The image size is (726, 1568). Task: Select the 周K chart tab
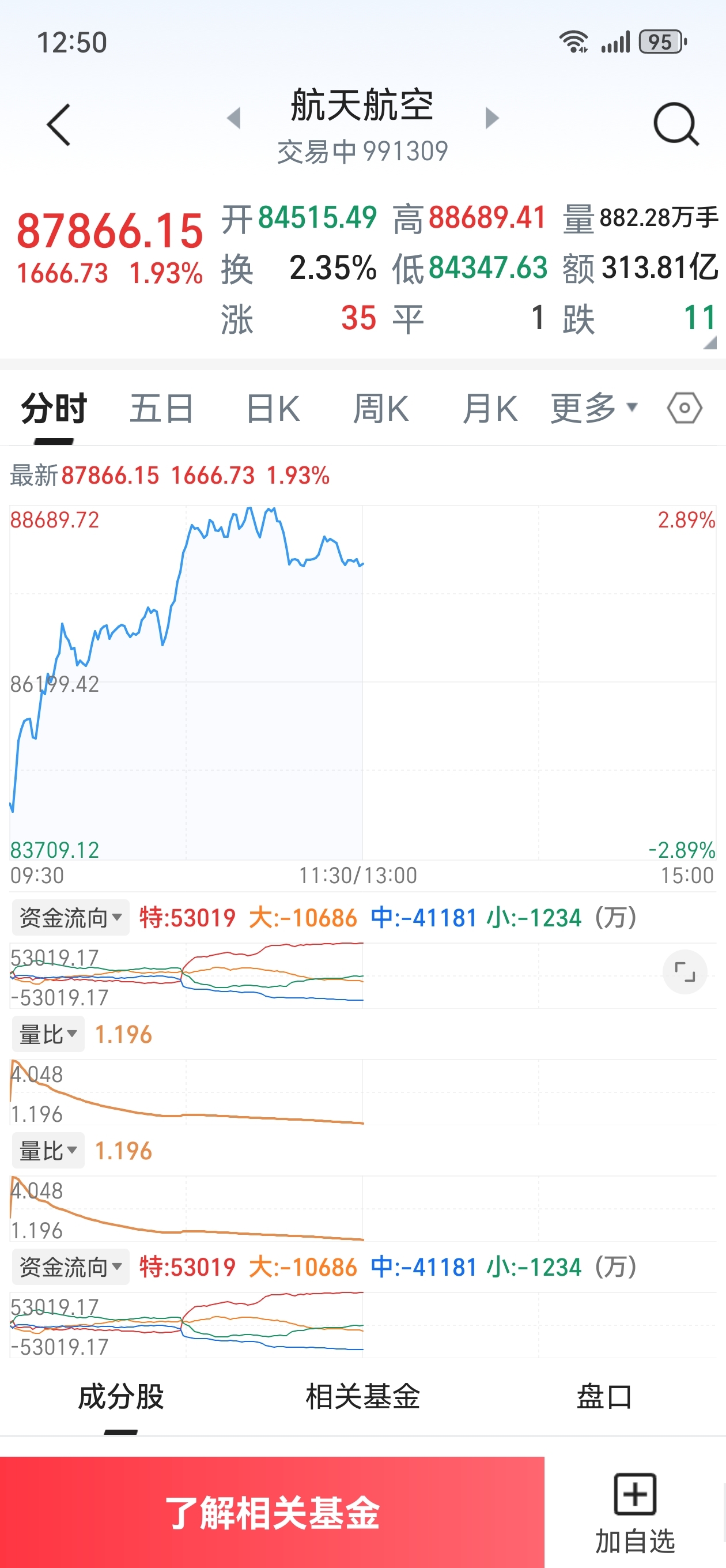click(381, 409)
